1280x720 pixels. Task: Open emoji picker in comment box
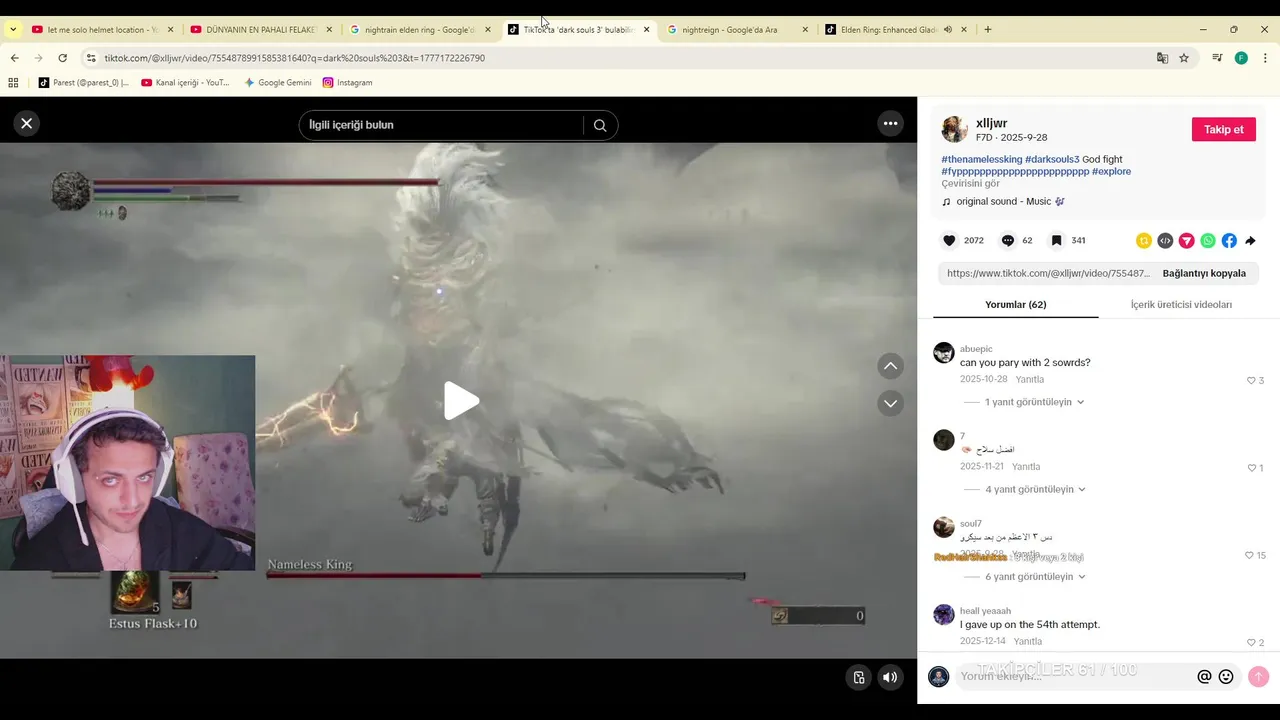(1226, 677)
